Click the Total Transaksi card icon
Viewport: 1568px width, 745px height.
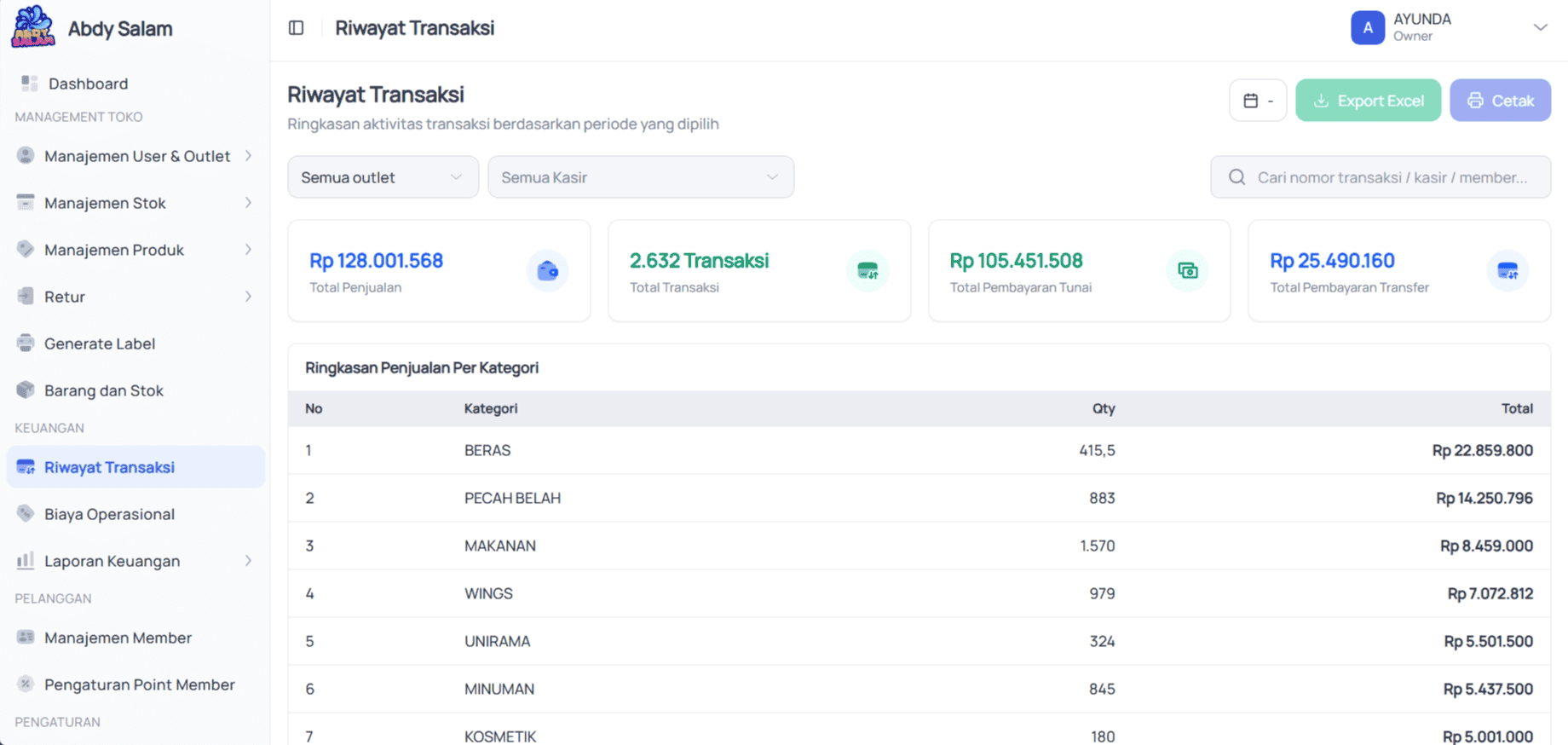(x=868, y=271)
